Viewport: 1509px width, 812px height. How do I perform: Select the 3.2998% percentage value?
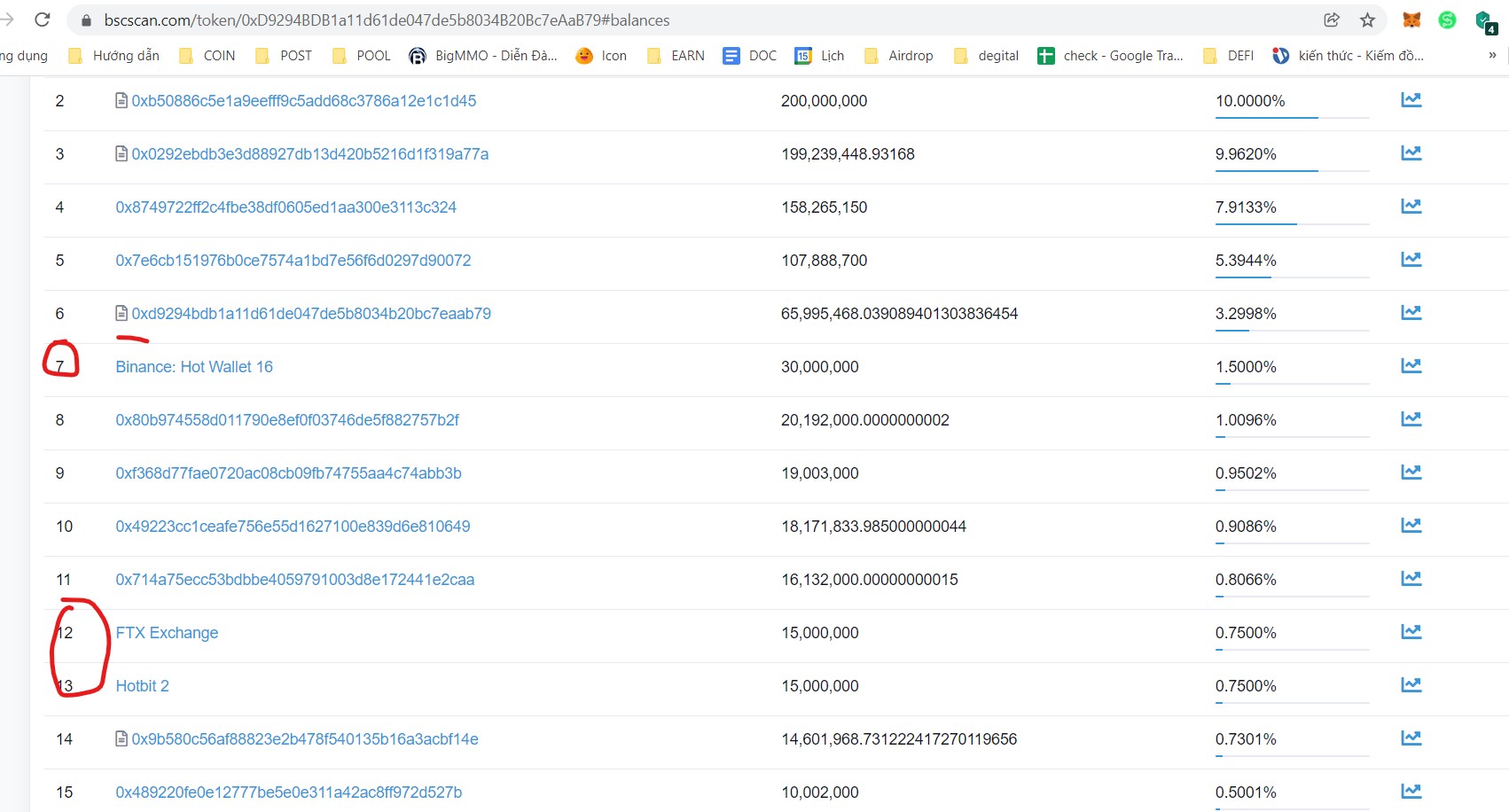pos(1246,314)
